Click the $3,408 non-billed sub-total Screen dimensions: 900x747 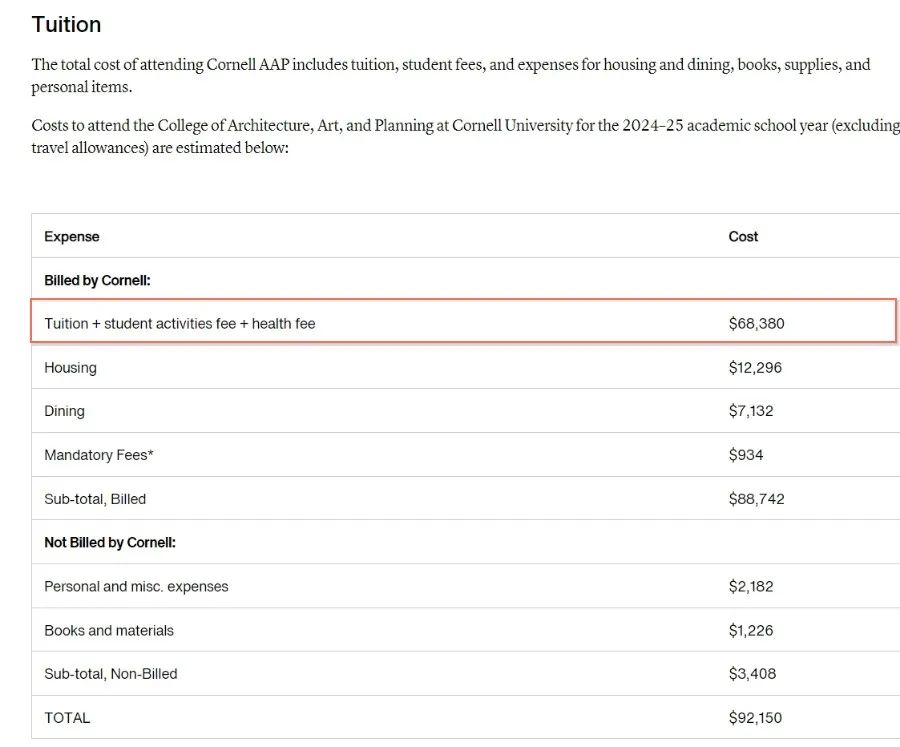[x=752, y=674]
